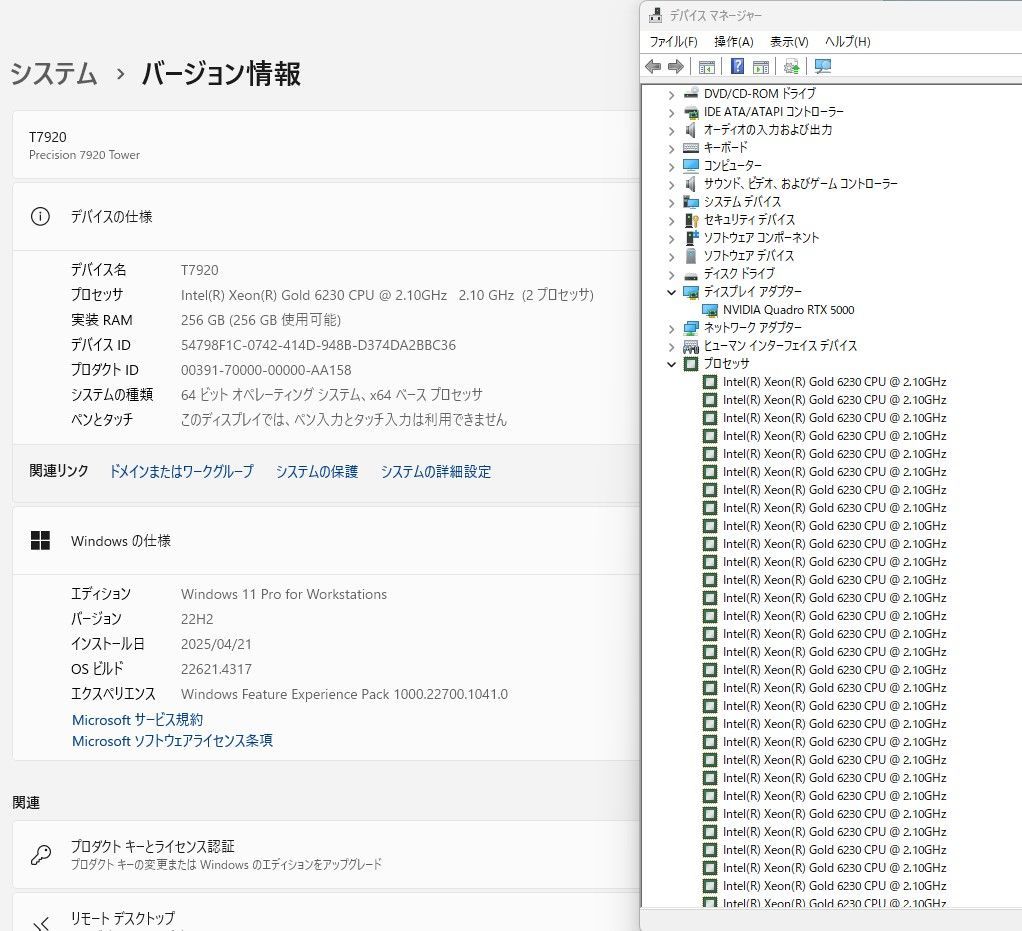Click the プロセッサ category chip icon
The width and height of the screenshot is (1022, 931).
691,364
